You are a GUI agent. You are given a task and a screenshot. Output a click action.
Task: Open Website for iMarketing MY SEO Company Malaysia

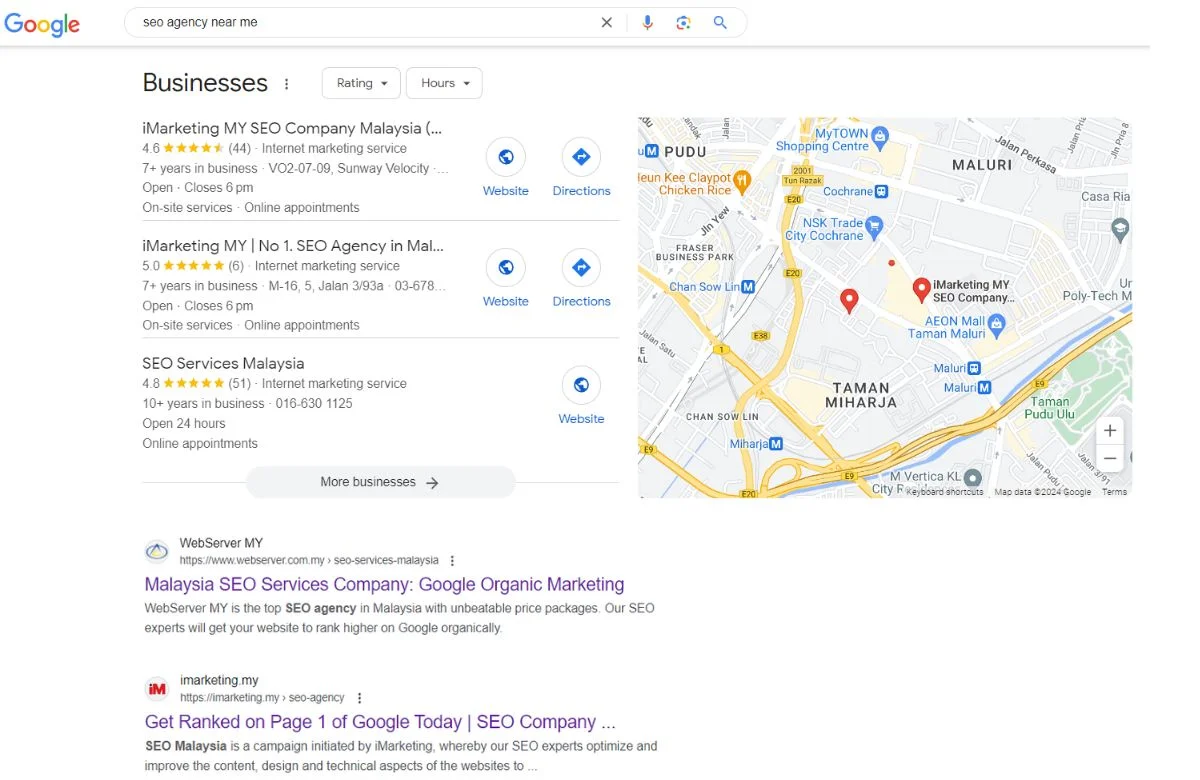coord(506,168)
